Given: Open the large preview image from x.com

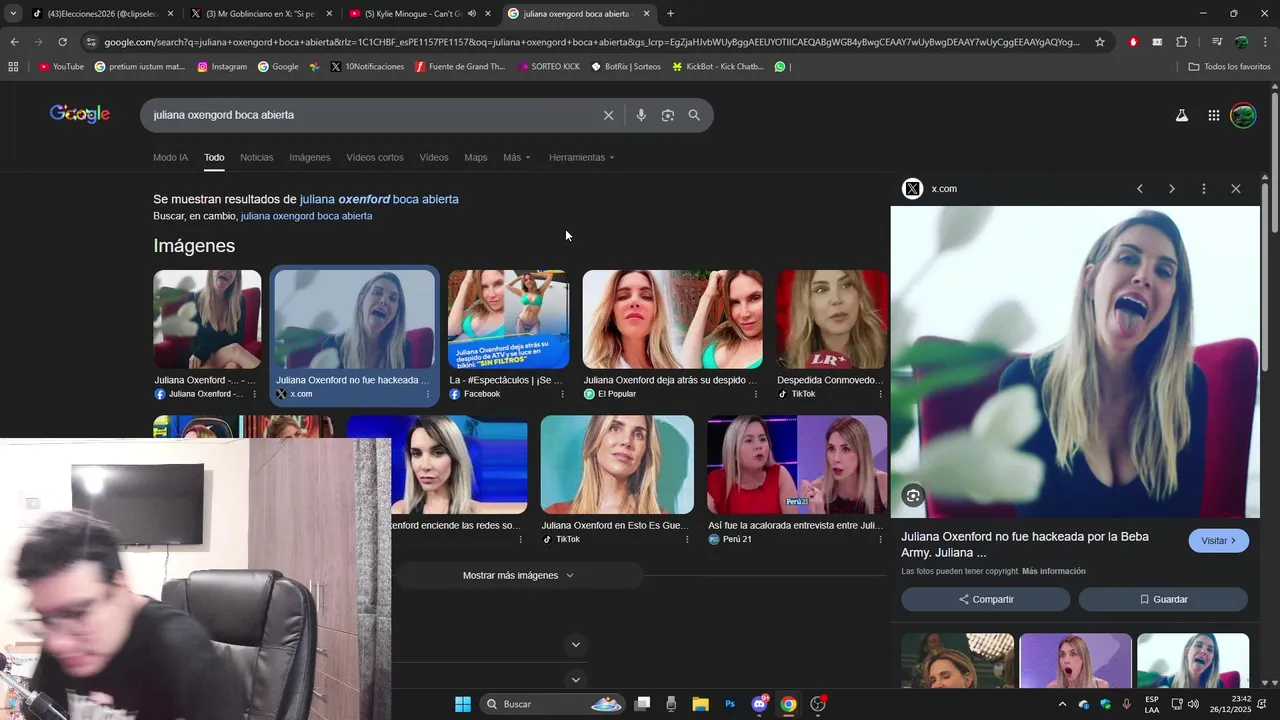Looking at the screenshot, I should (x=1075, y=362).
